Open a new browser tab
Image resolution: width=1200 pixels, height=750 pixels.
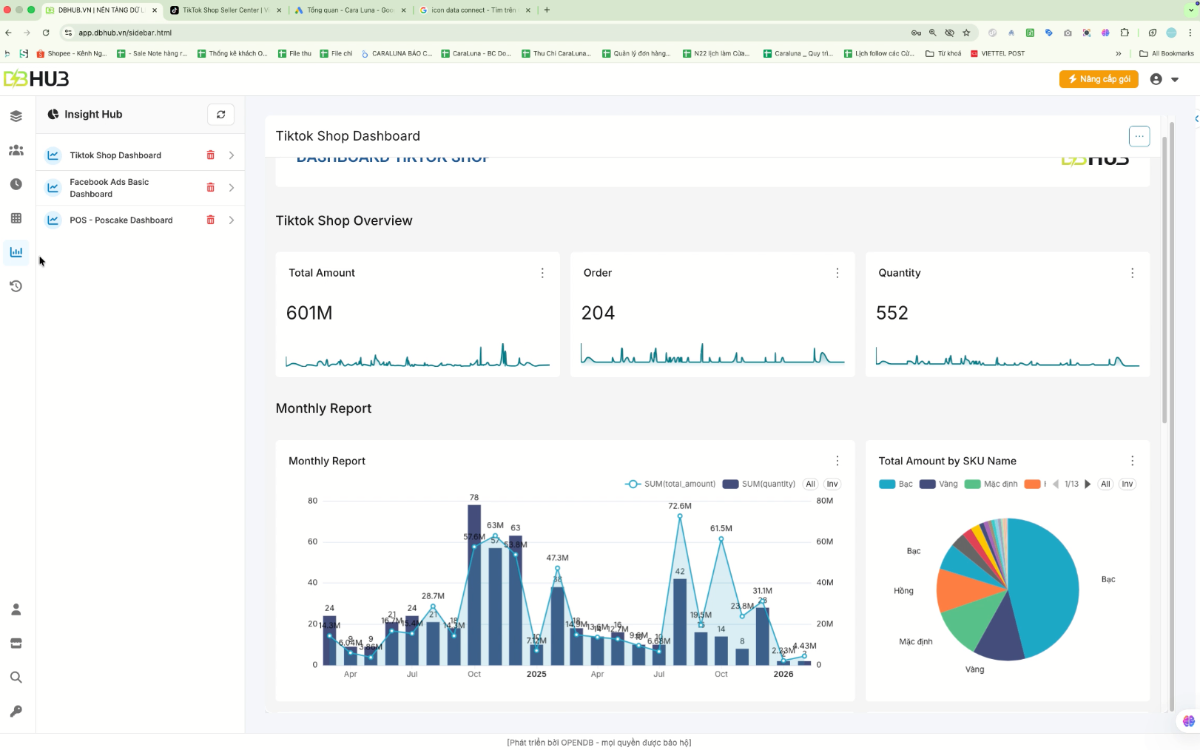click(547, 9)
